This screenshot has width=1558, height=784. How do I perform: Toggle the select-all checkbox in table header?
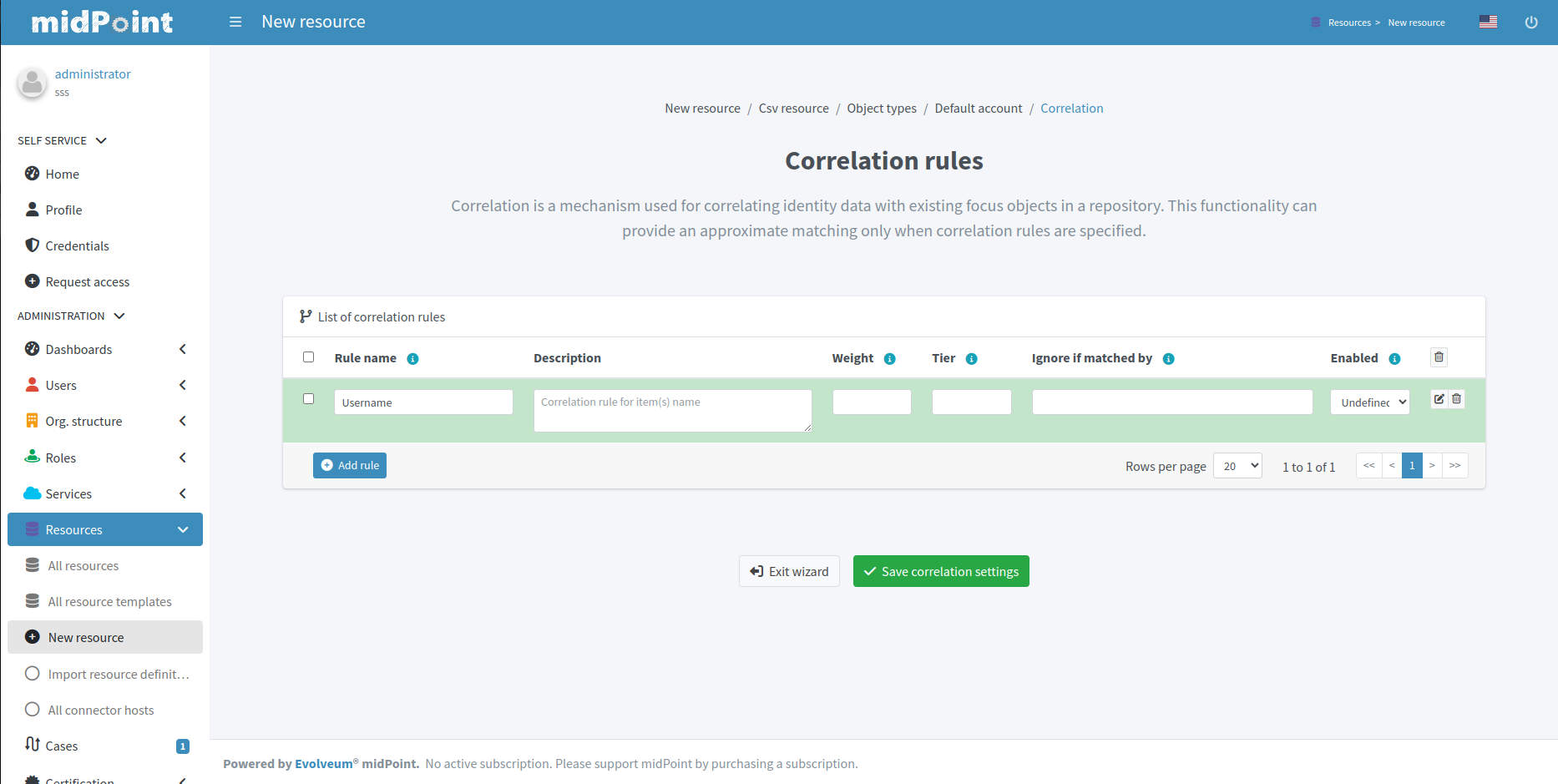pos(308,357)
